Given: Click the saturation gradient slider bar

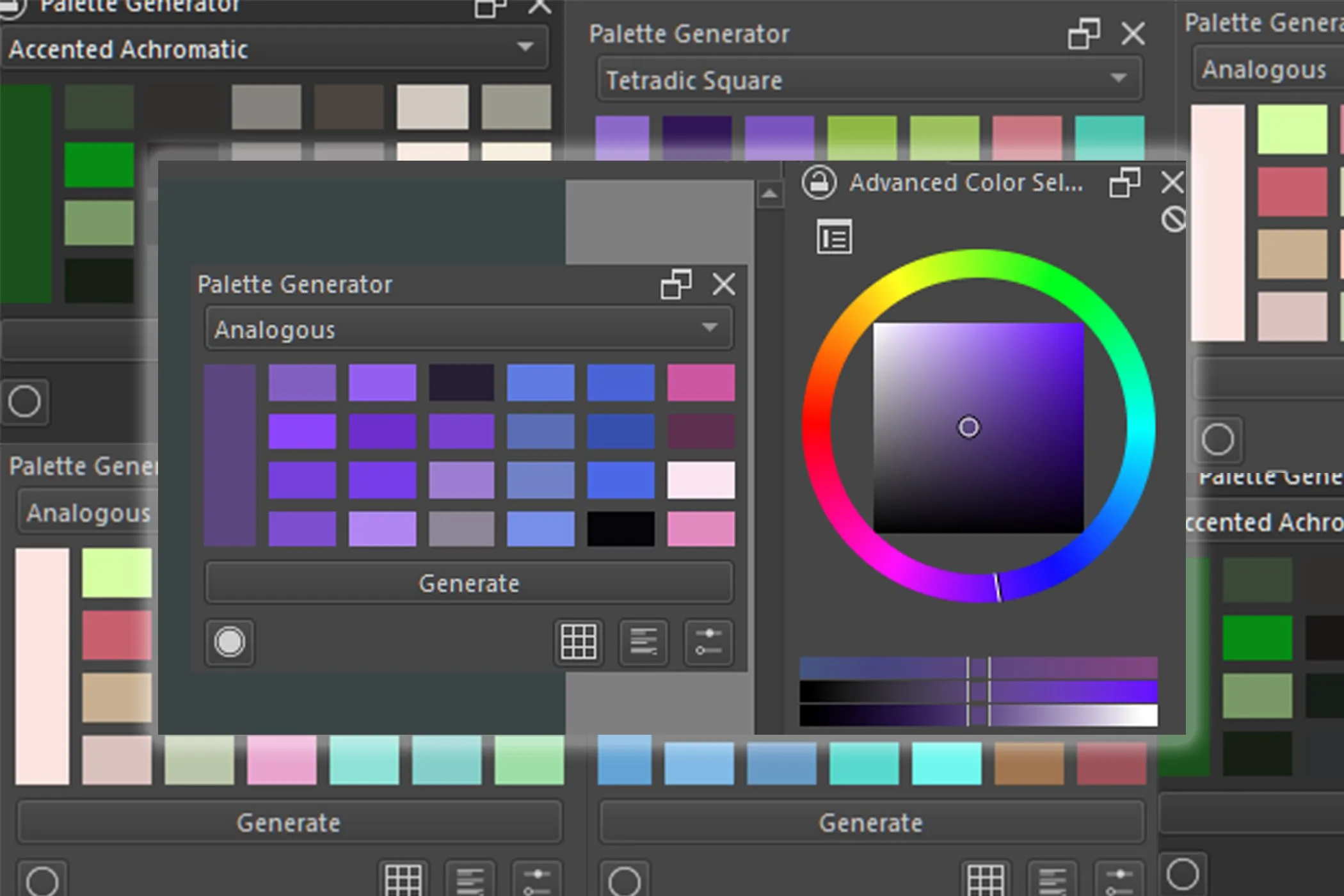Looking at the screenshot, I should [978, 692].
